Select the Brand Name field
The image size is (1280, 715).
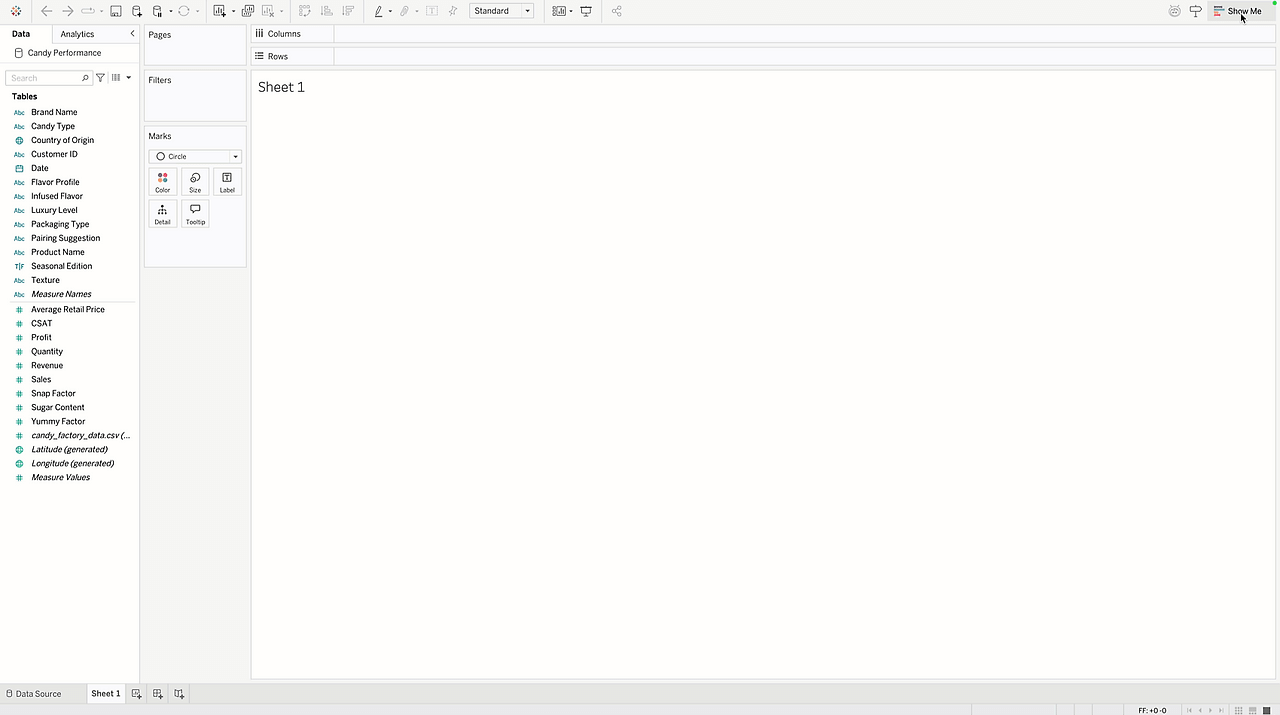pos(54,112)
